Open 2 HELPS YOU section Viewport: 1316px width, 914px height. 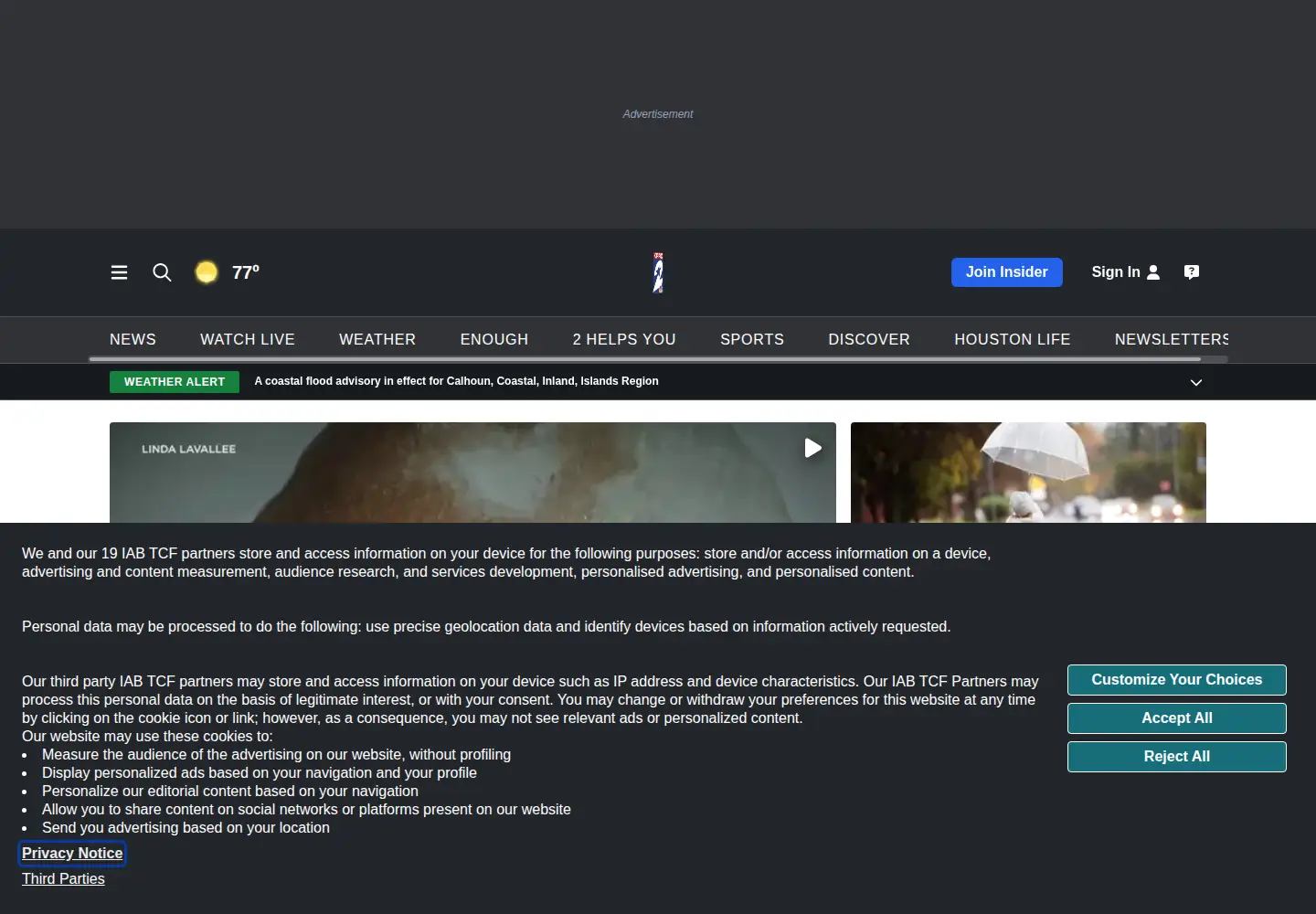pos(624,339)
